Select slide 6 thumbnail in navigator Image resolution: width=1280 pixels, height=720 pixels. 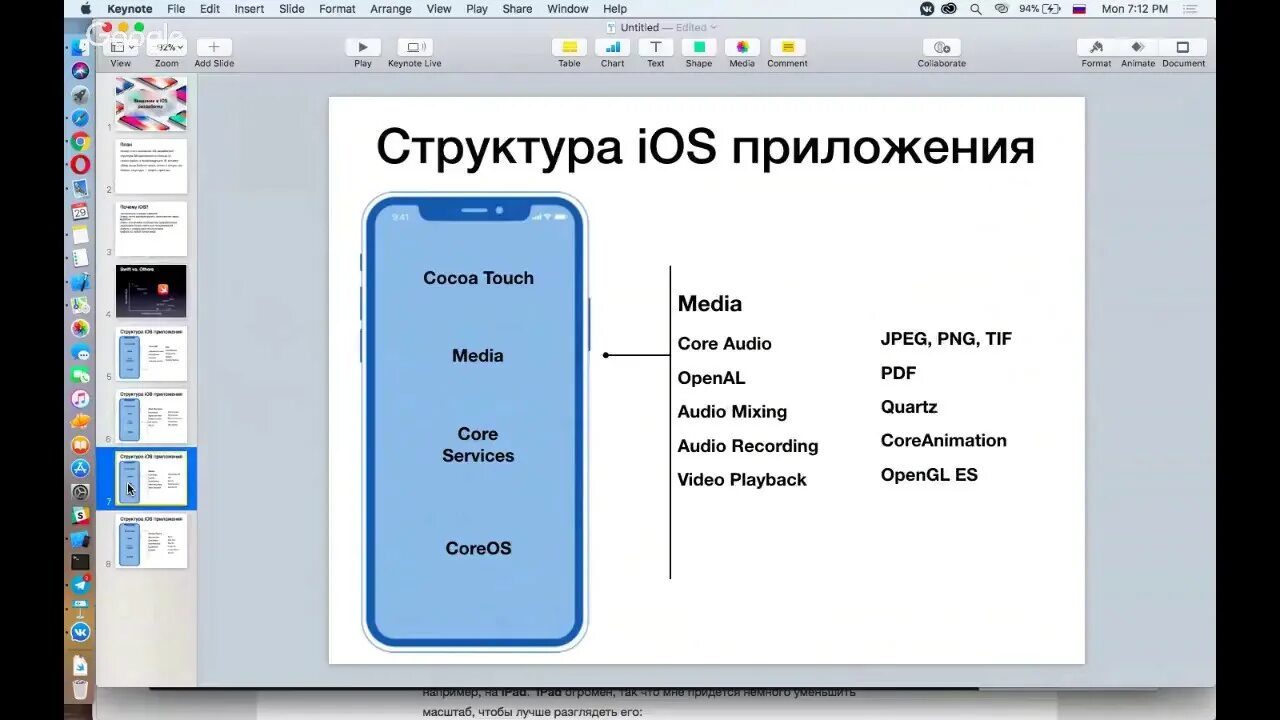[x=151, y=416]
